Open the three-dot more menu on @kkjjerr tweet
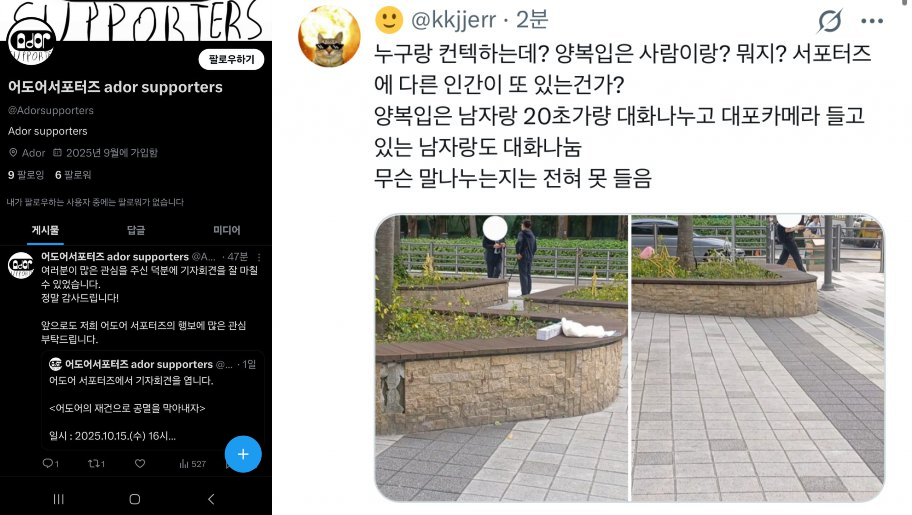Screen dimensions: 912x515 click(872, 21)
